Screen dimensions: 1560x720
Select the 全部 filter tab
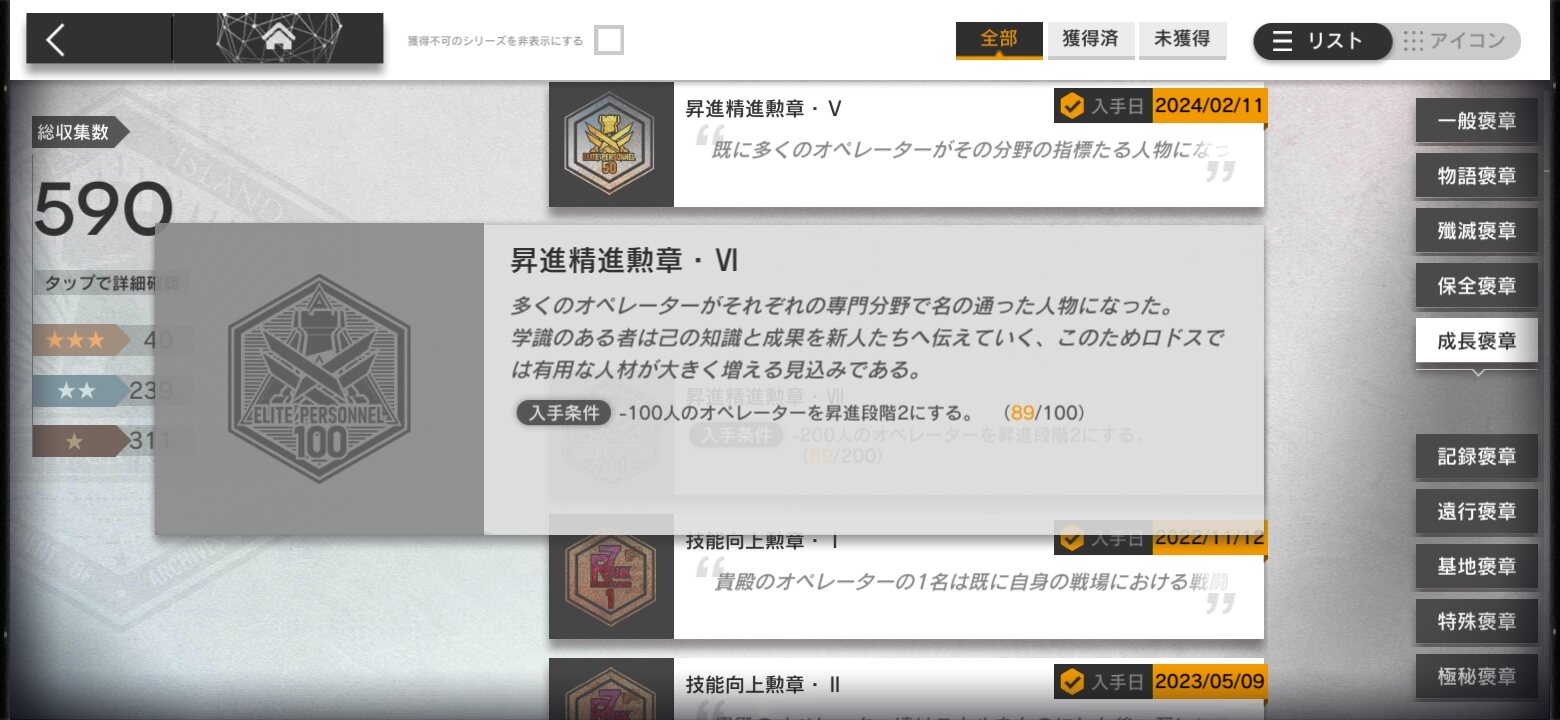pyautogui.click(x=999, y=40)
